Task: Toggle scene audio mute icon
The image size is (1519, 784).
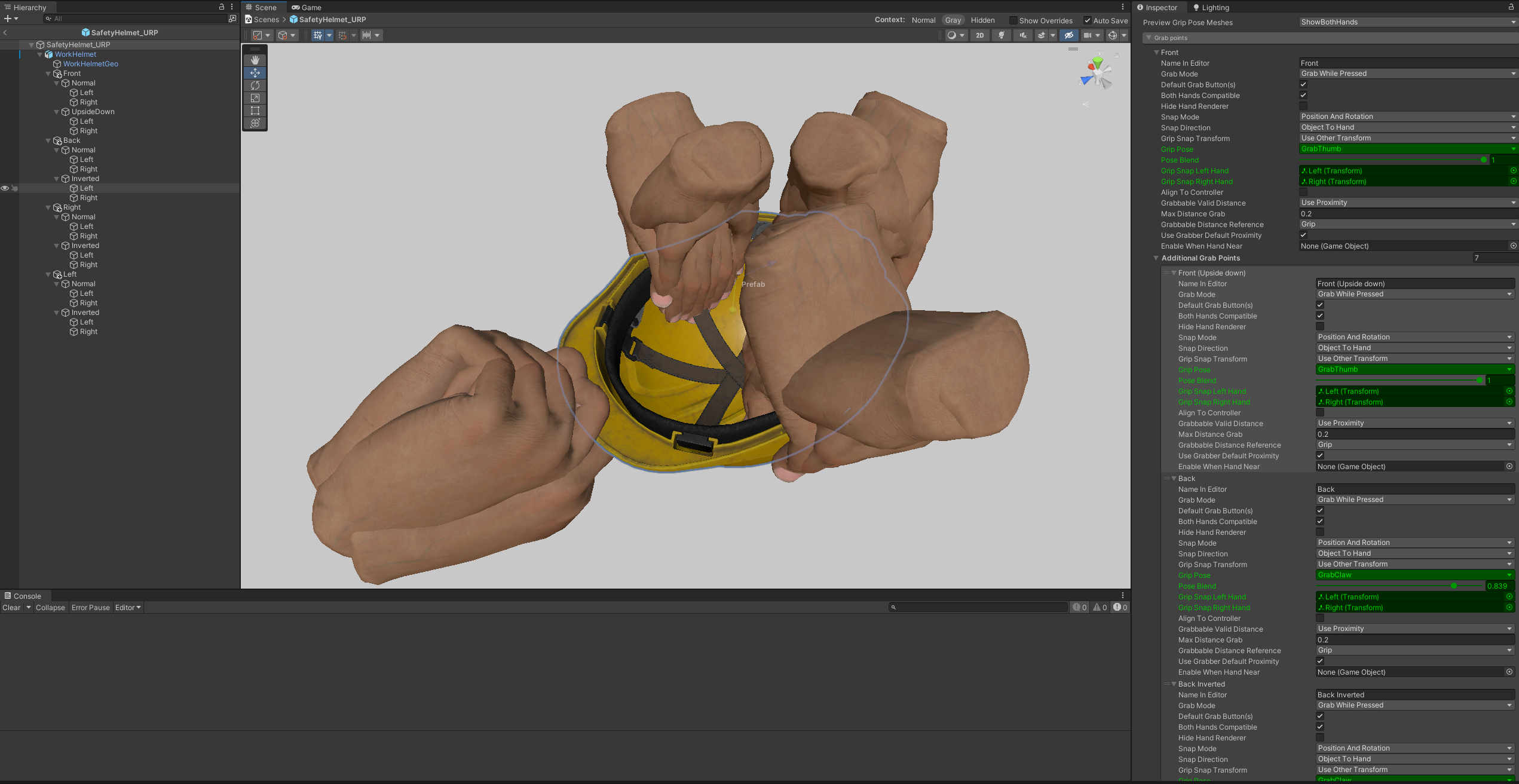Action: point(1022,35)
